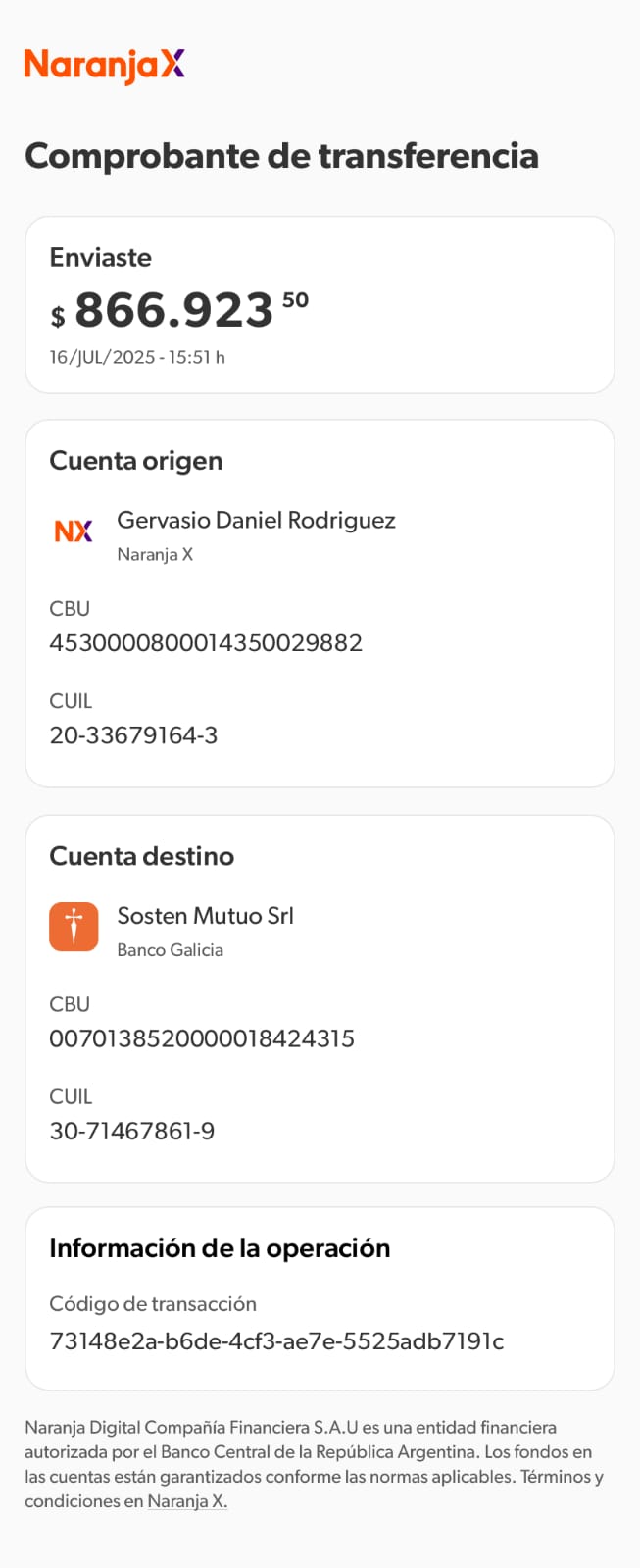Click the orange Banco Galicia icon
This screenshot has height=1568, width=640.
coord(74,927)
